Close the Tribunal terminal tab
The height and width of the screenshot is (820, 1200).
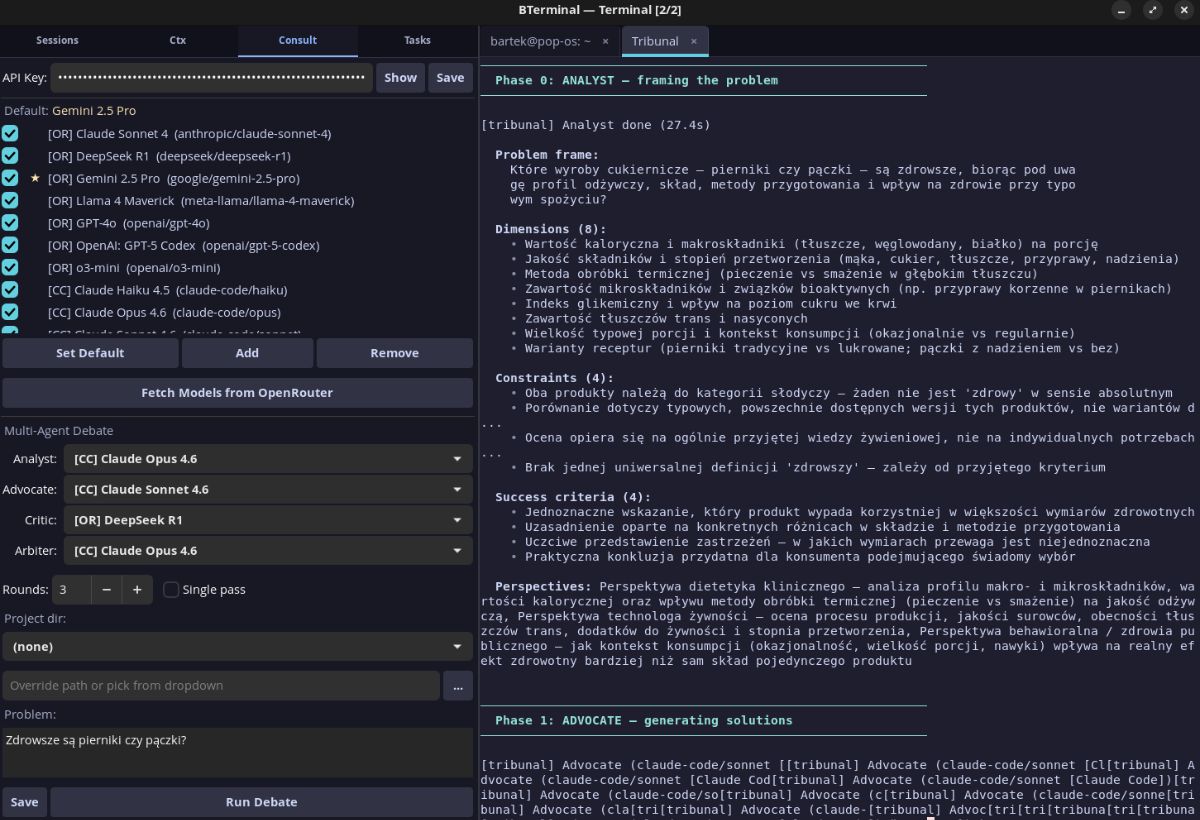pyautogui.click(x=693, y=41)
